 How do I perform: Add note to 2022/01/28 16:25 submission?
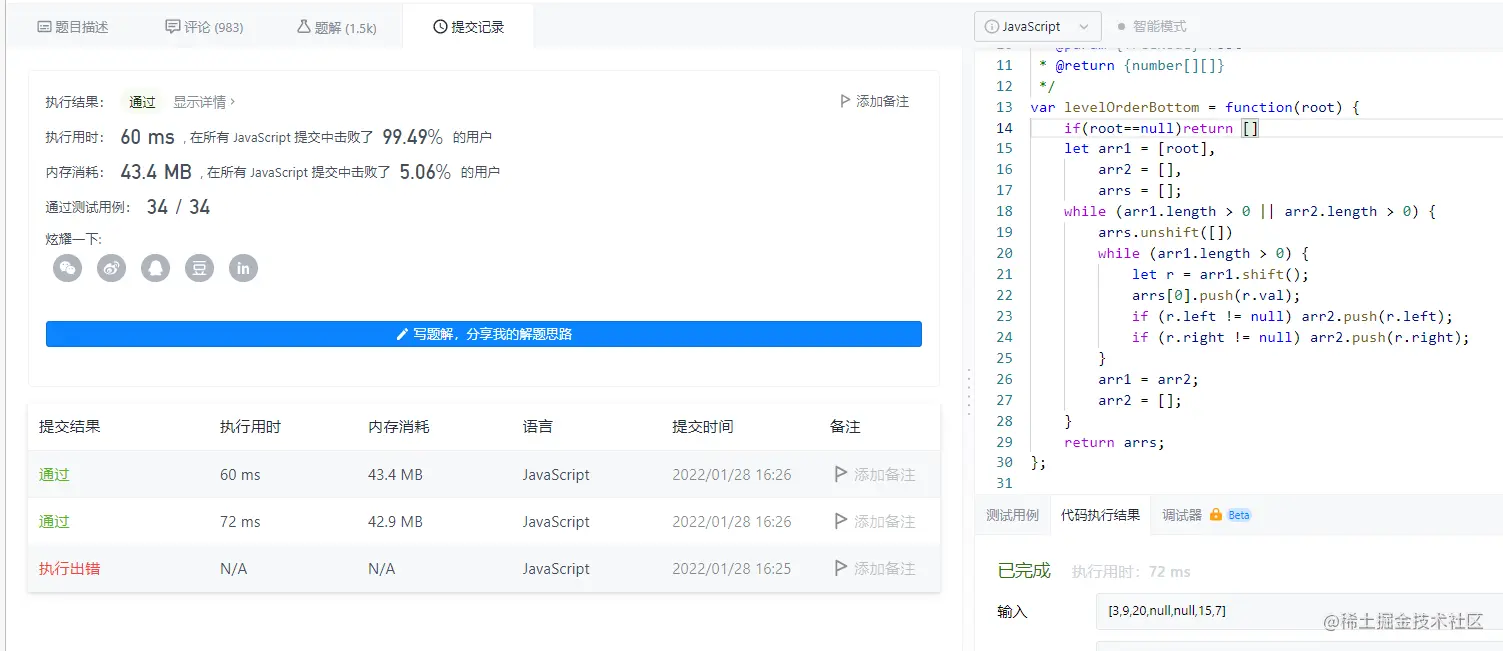coord(875,569)
